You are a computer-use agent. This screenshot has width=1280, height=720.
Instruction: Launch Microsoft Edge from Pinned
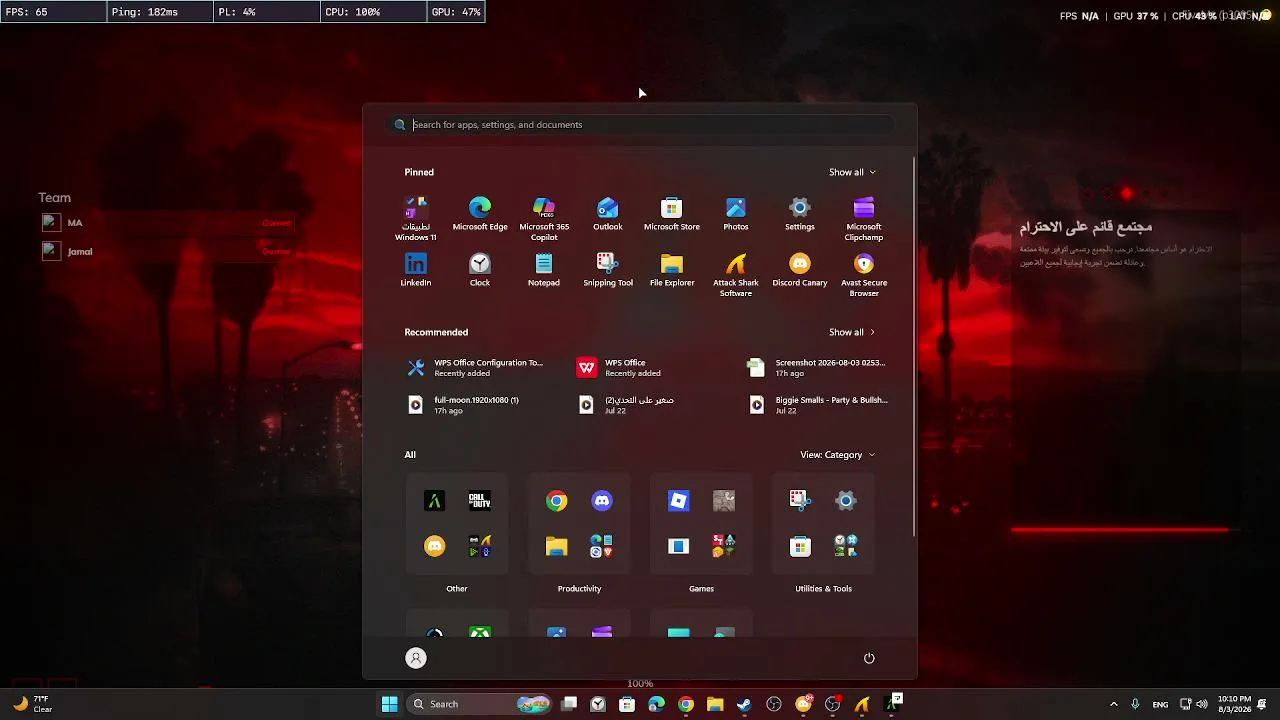coord(480,214)
